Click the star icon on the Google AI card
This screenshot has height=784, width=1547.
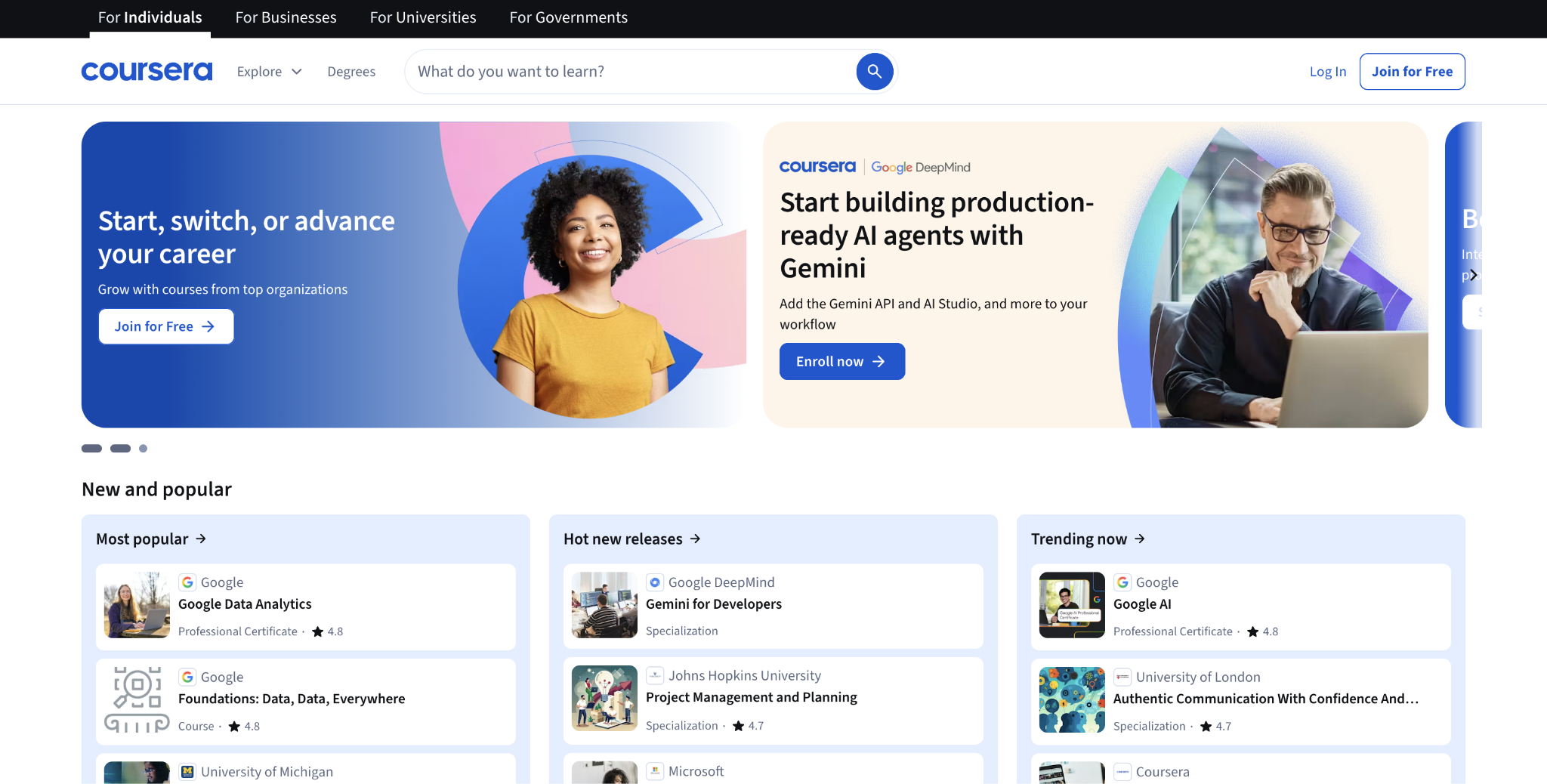[x=1252, y=631]
